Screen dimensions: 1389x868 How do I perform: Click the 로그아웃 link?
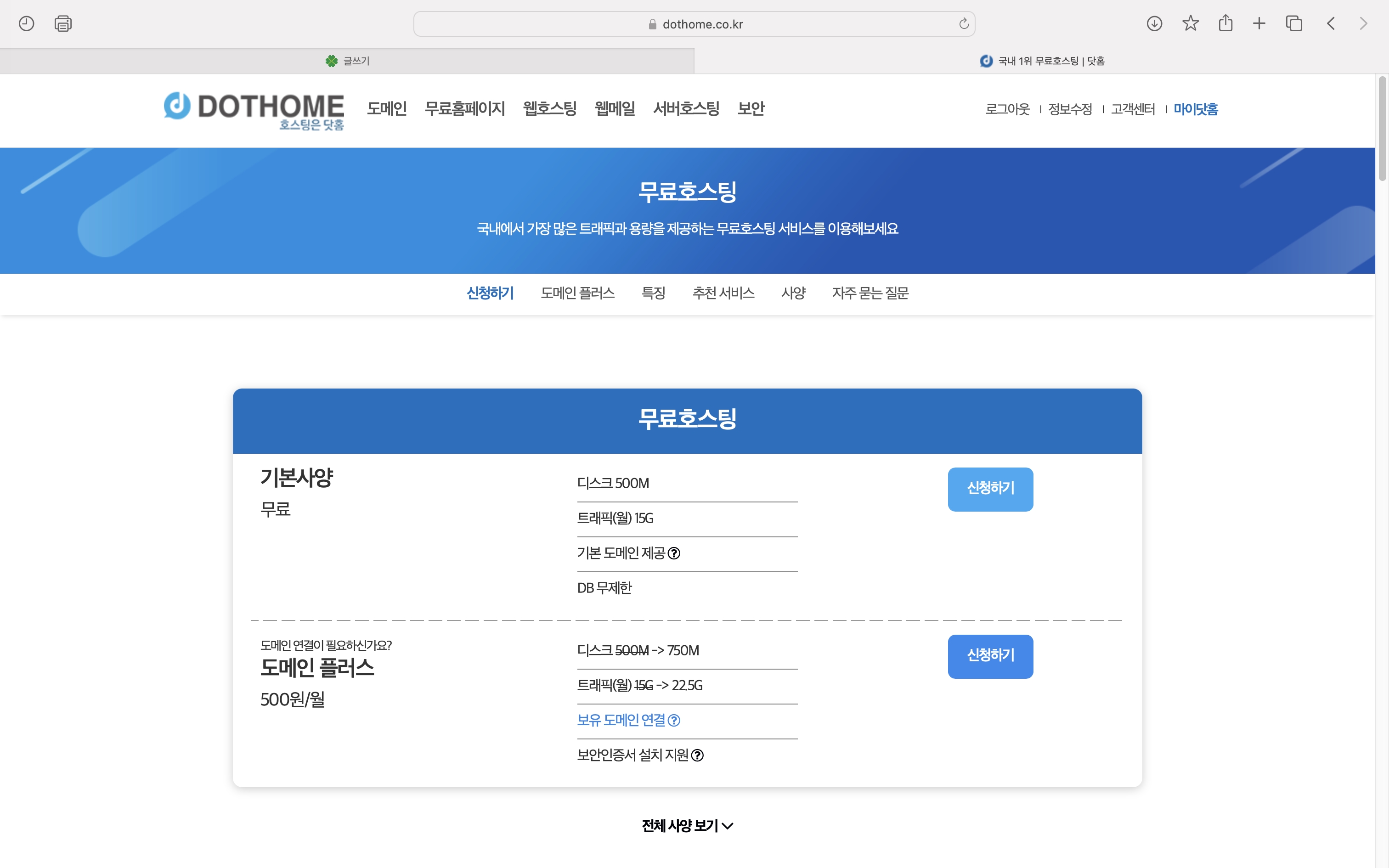1007,109
